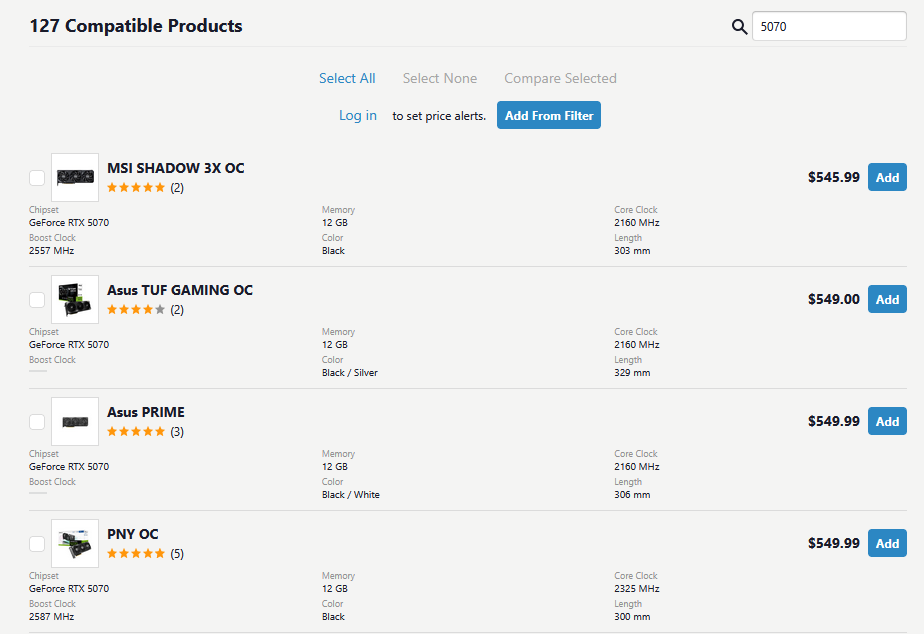
Task: Click MSI SHADOW 3X OC star rating
Action: point(136,188)
